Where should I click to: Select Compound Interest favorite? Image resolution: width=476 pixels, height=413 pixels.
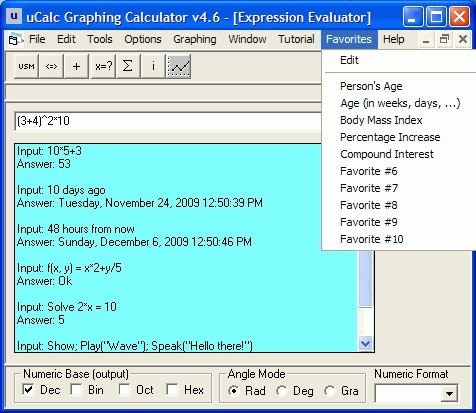(x=398, y=154)
